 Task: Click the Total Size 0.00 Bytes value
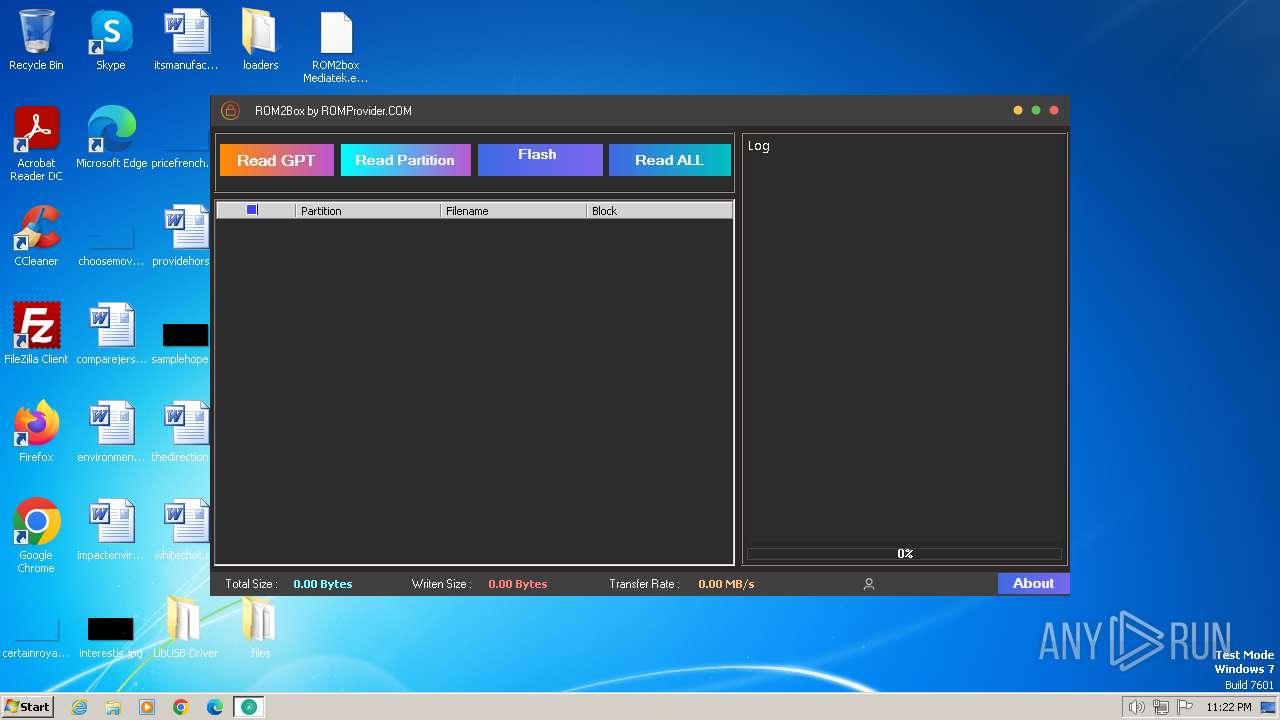(x=323, y=584)
